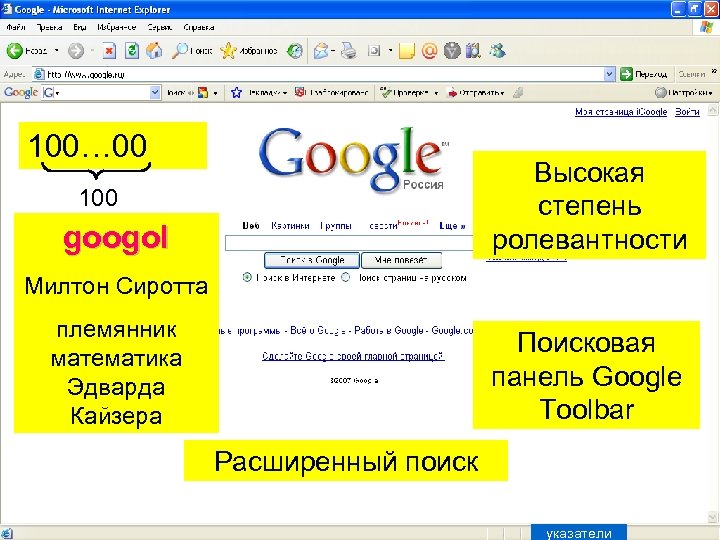720x540 pixels.
Task: Click in the Google page search field
Action: coord(349,243)
